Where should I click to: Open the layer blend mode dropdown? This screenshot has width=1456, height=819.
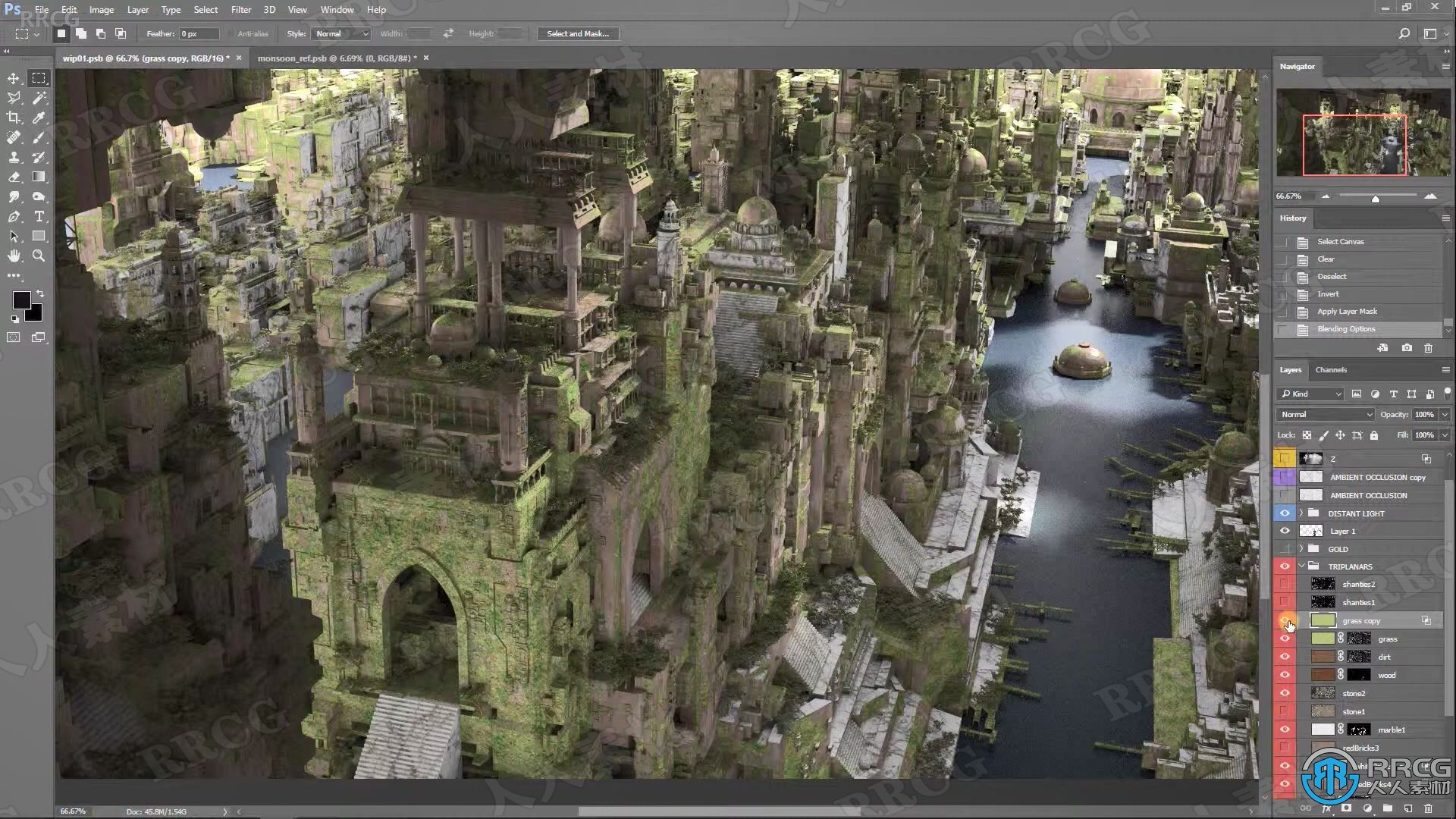(1326, 414)
